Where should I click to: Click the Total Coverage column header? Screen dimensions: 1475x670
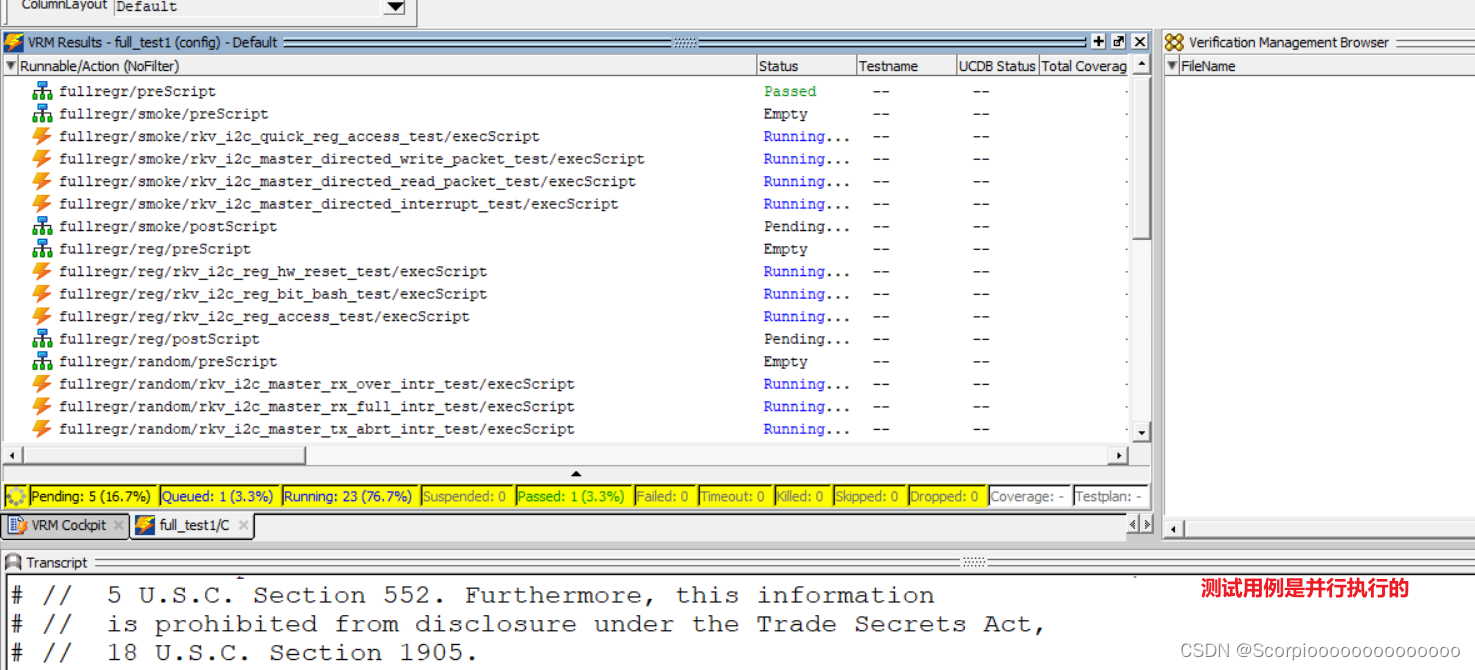pyautogui.click(x=1084, y=66)
